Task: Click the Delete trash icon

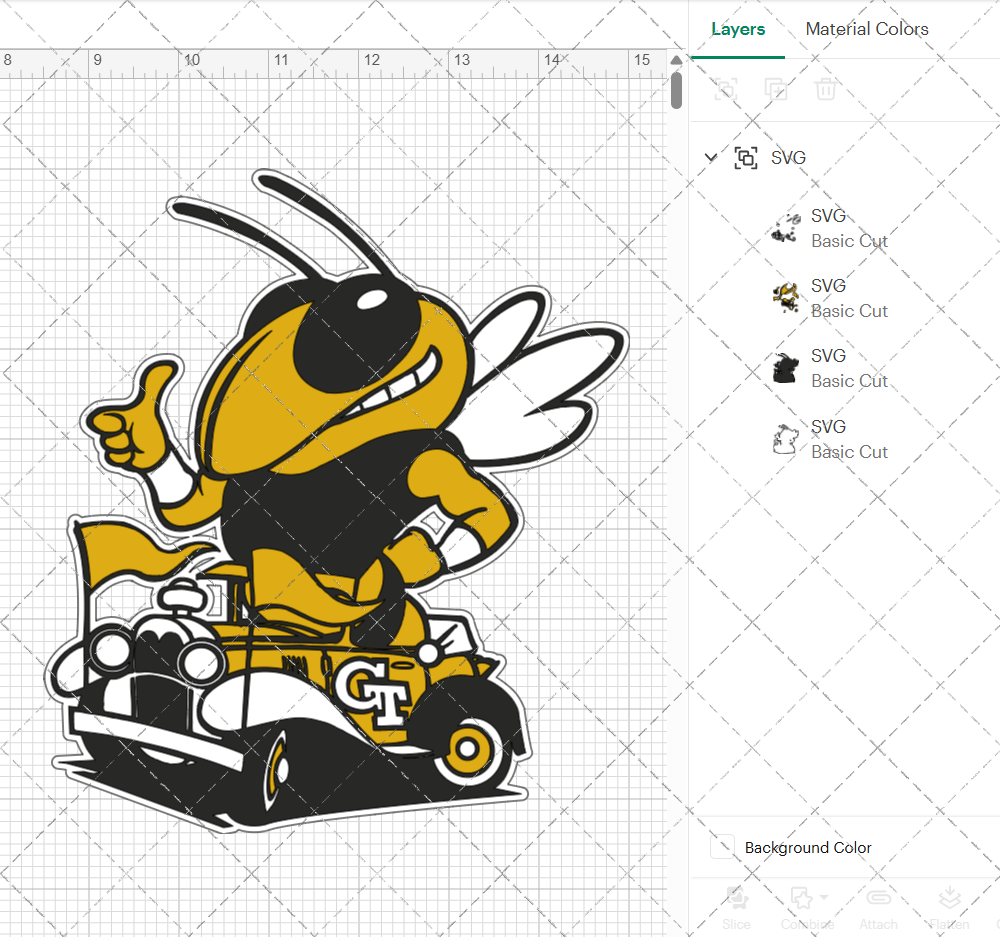Action: [825, 89]
